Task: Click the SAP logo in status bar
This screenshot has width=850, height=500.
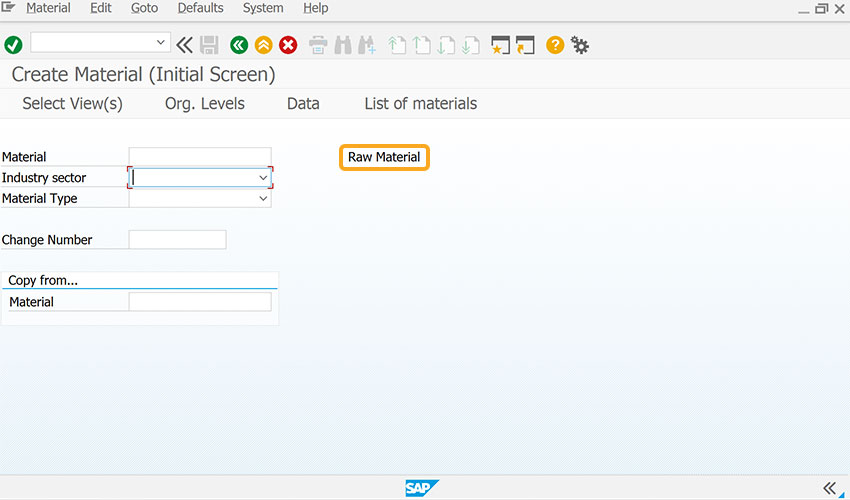Action: [x=422, y=488]
